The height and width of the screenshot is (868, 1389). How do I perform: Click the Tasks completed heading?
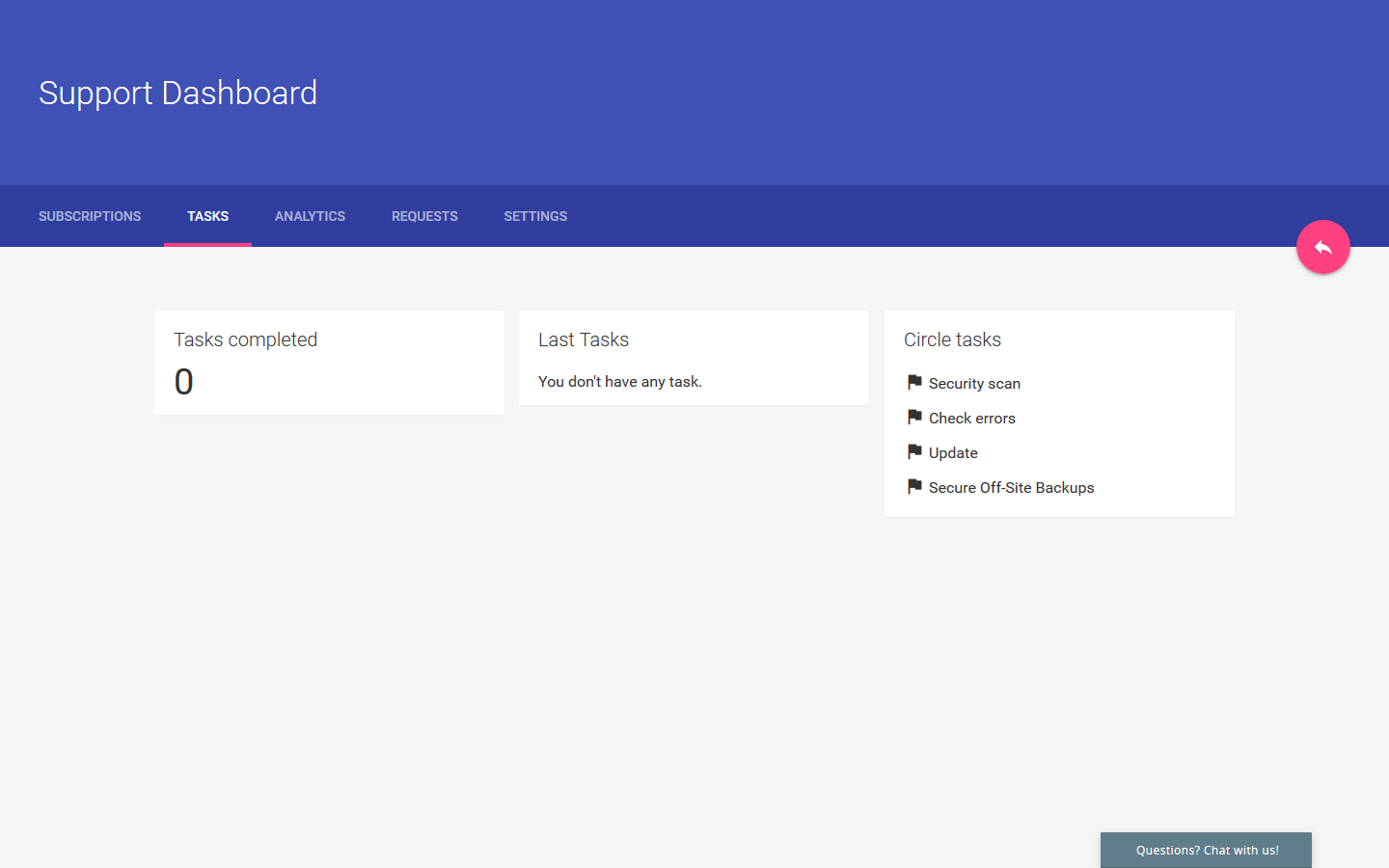[245, 339]
